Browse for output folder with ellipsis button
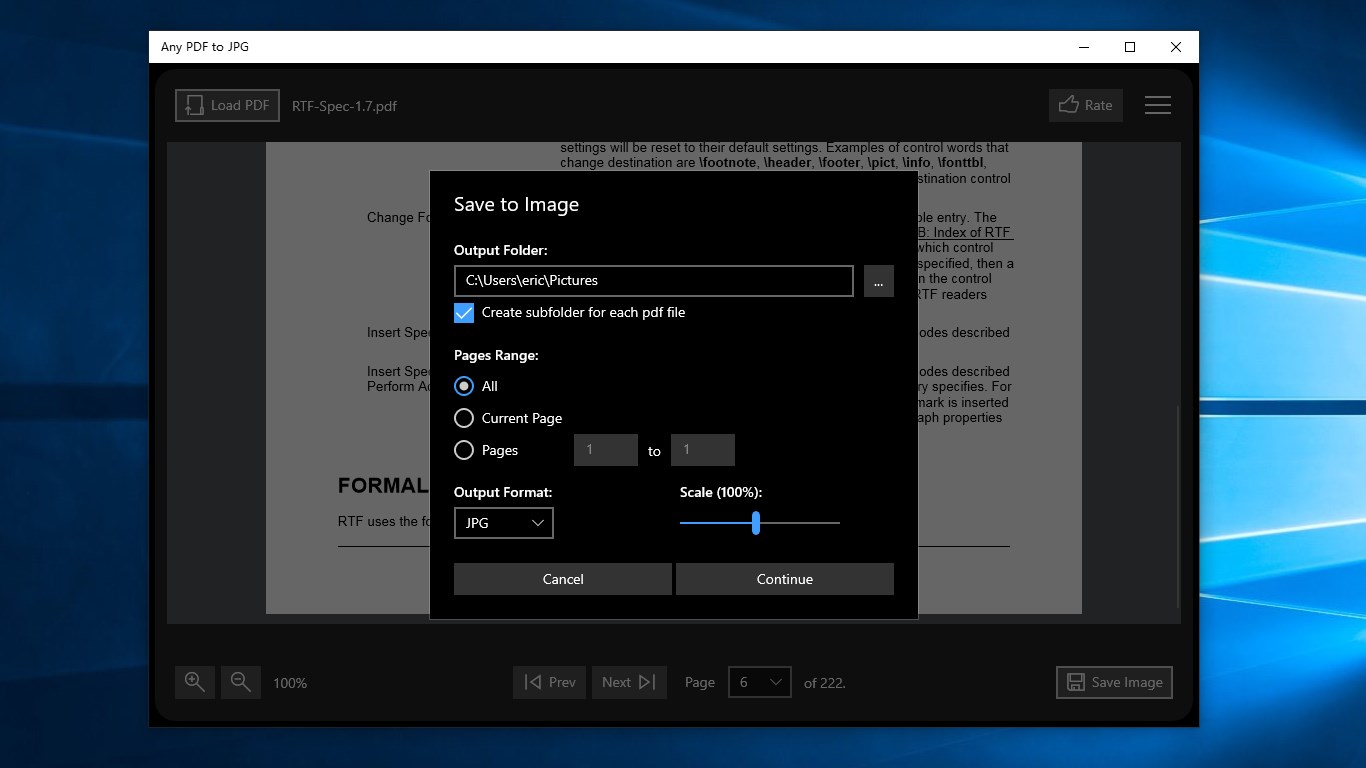This screenshot has width=1366, height=768. 878,281
